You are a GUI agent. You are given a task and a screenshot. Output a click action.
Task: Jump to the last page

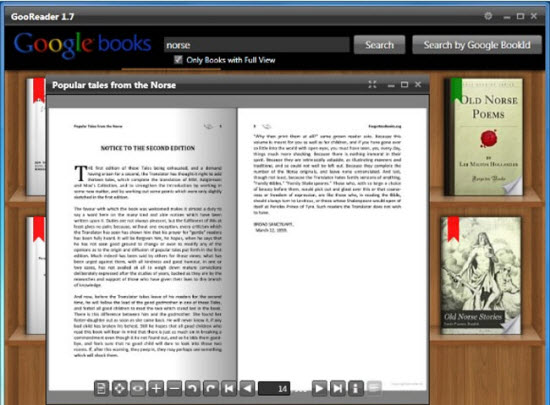click(x=337, y=389)
